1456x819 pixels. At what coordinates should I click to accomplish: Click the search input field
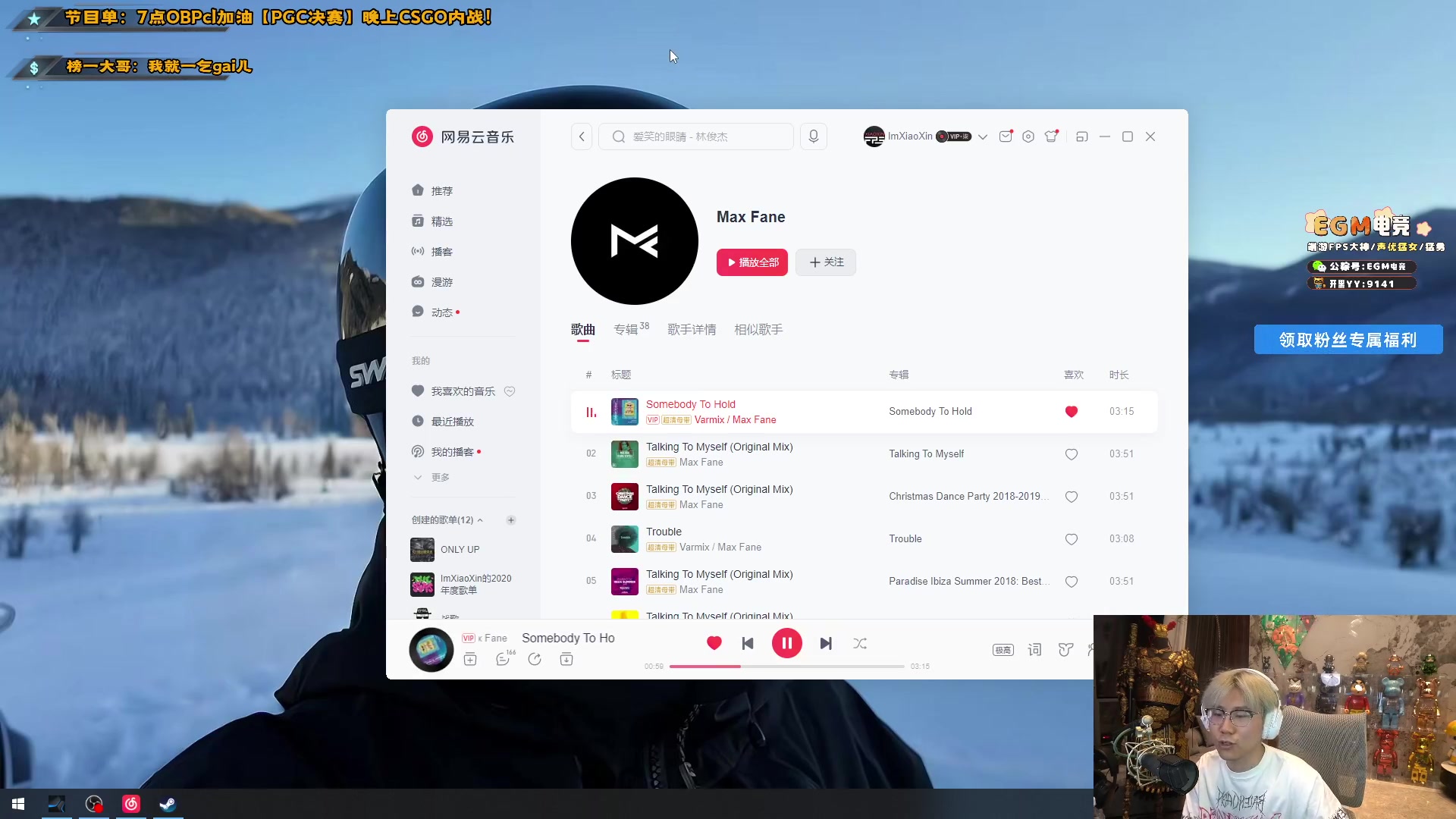click(696, 136)
